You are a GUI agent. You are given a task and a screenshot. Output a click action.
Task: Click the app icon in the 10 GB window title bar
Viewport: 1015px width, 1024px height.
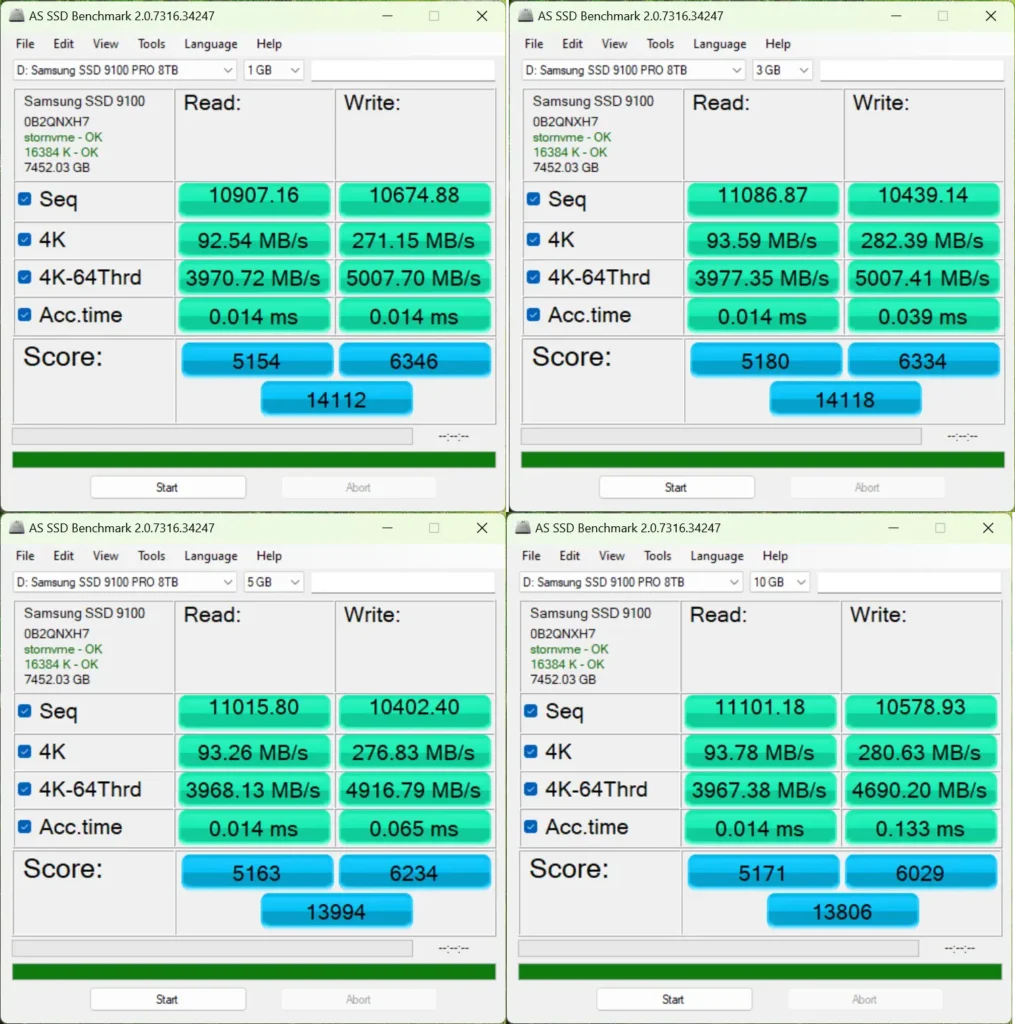click(x=523, y=528)
